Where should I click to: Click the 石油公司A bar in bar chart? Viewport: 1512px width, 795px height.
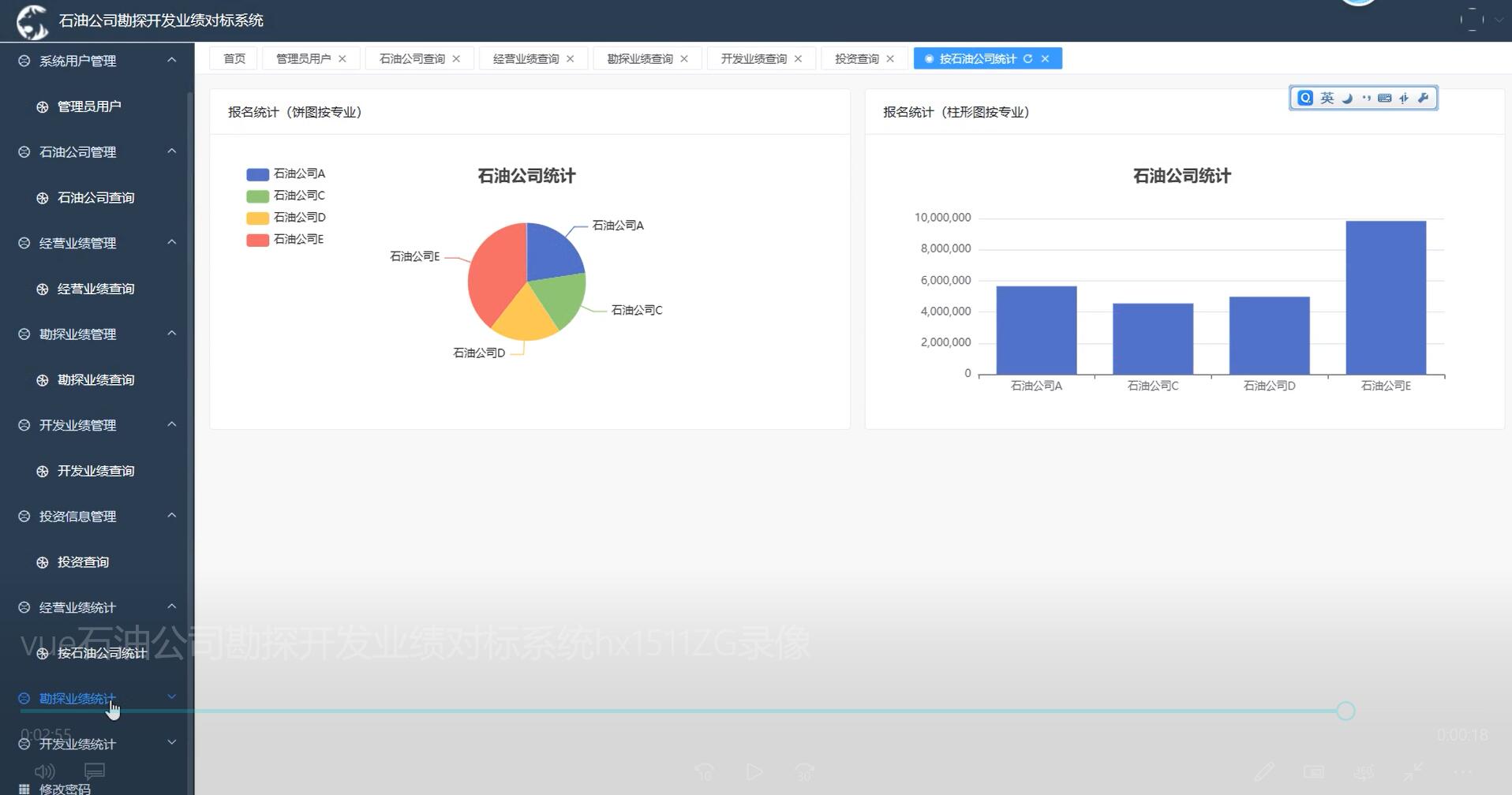(x=1036, y=330)
